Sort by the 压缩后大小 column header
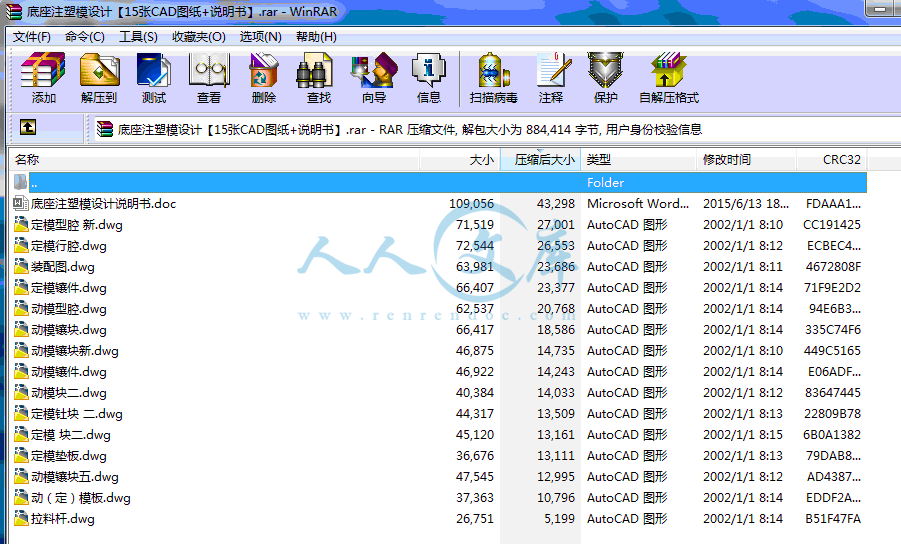 (x=540, y=160)
